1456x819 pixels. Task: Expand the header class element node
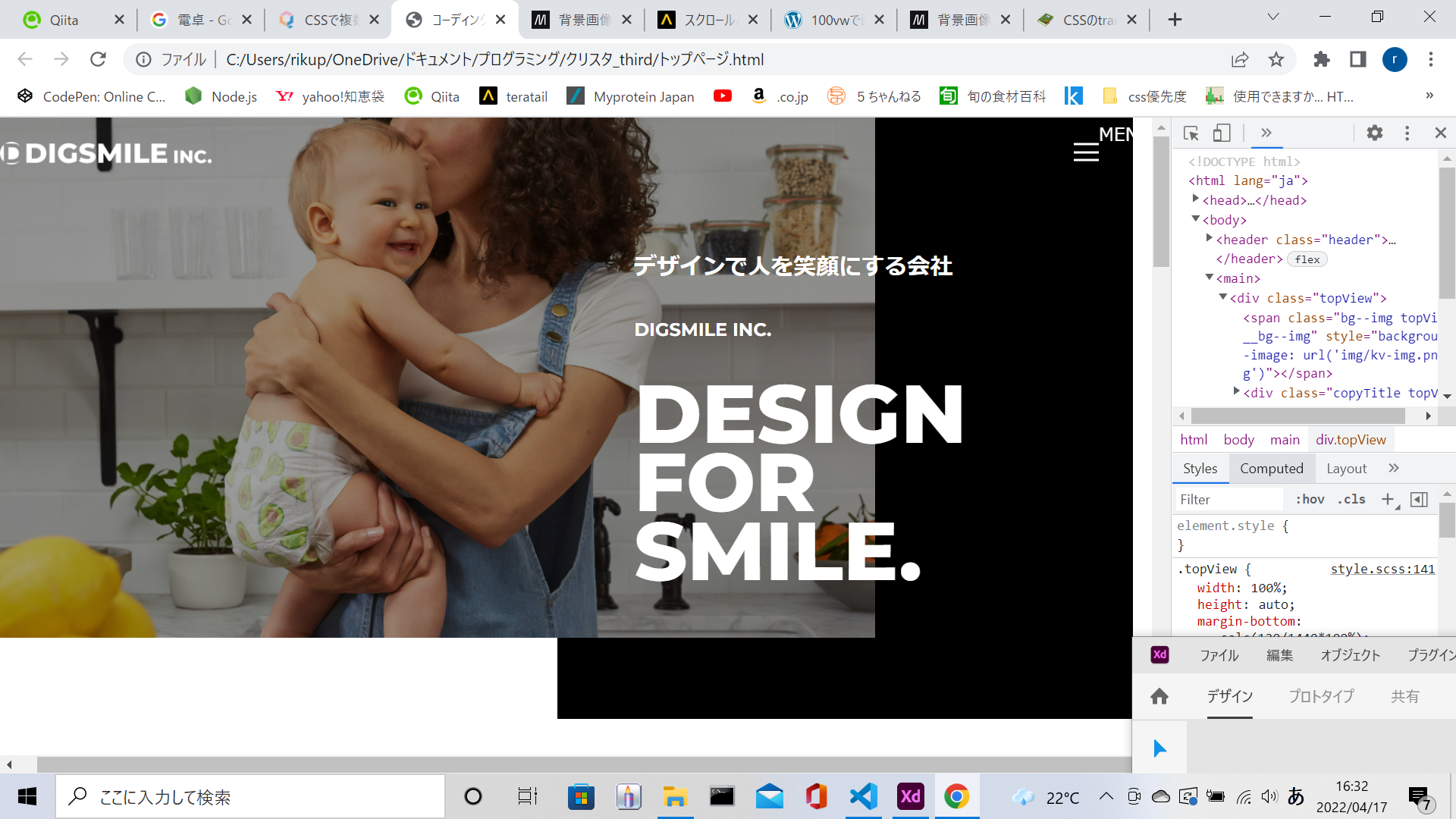pos(1210,238)
